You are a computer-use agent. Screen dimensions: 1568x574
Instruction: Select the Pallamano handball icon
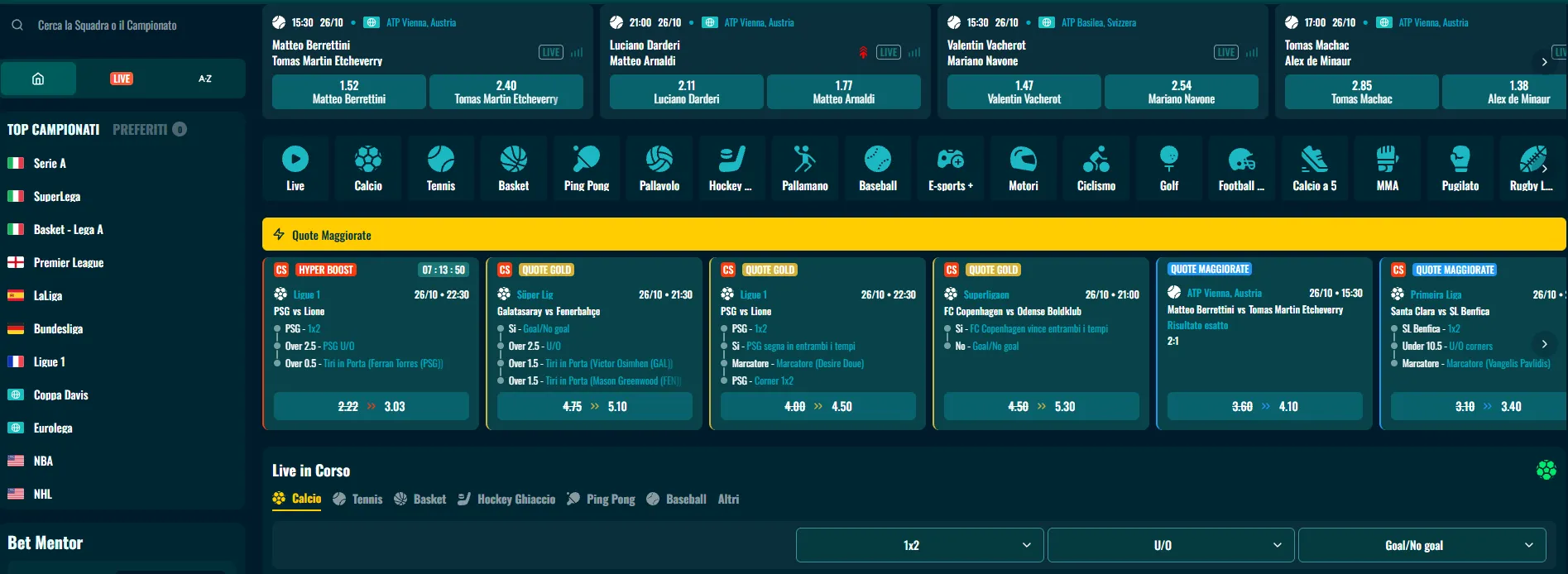click(x=805, y=159)
